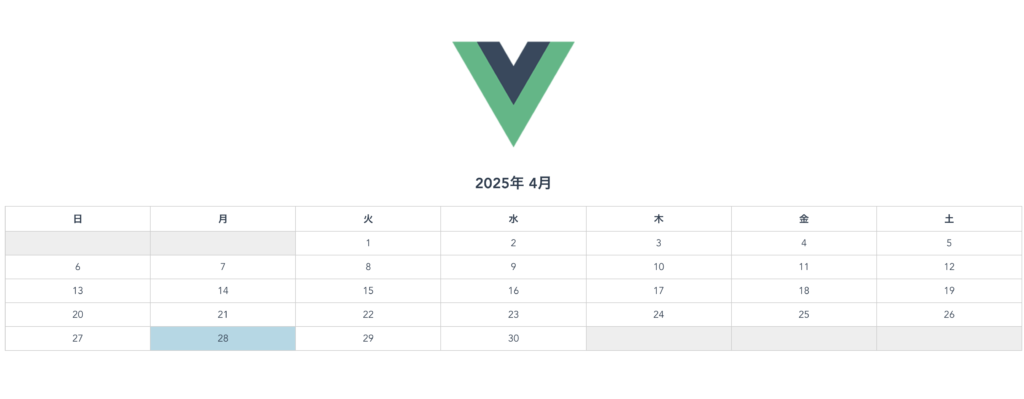
Task: Select date 20 under Sunday
Action: [x=78, y=314]
